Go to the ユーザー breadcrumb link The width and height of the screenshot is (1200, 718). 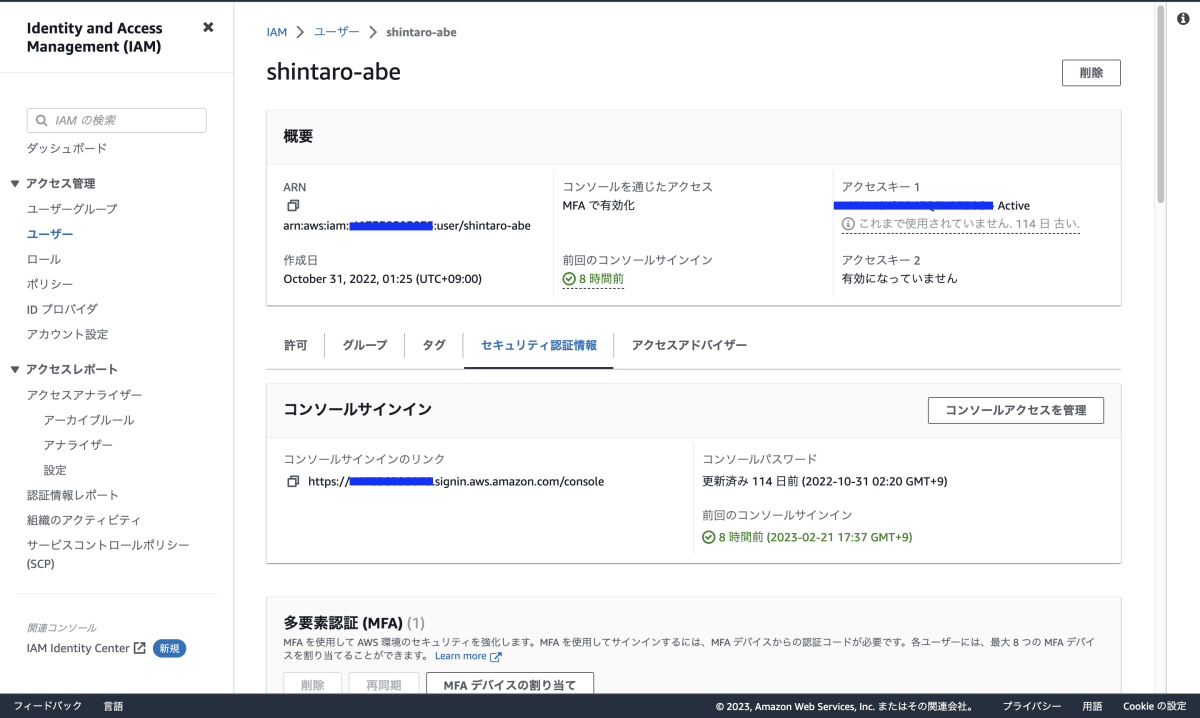pyautogui.click(x=337, y=32)
